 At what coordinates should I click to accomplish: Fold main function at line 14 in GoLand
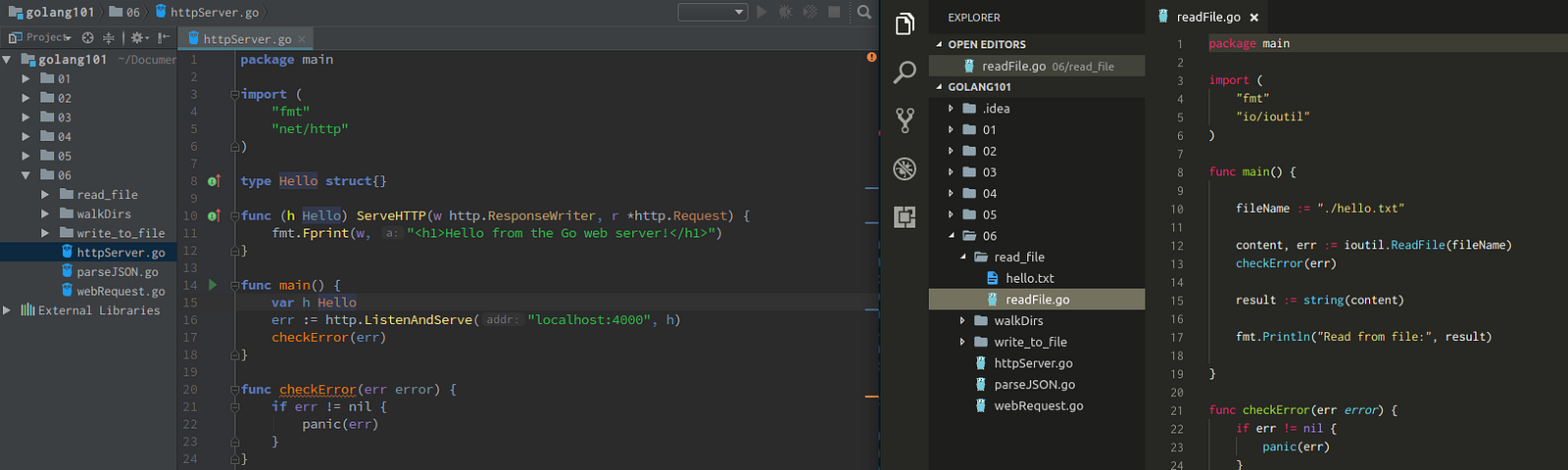click(x=235, y=286)
